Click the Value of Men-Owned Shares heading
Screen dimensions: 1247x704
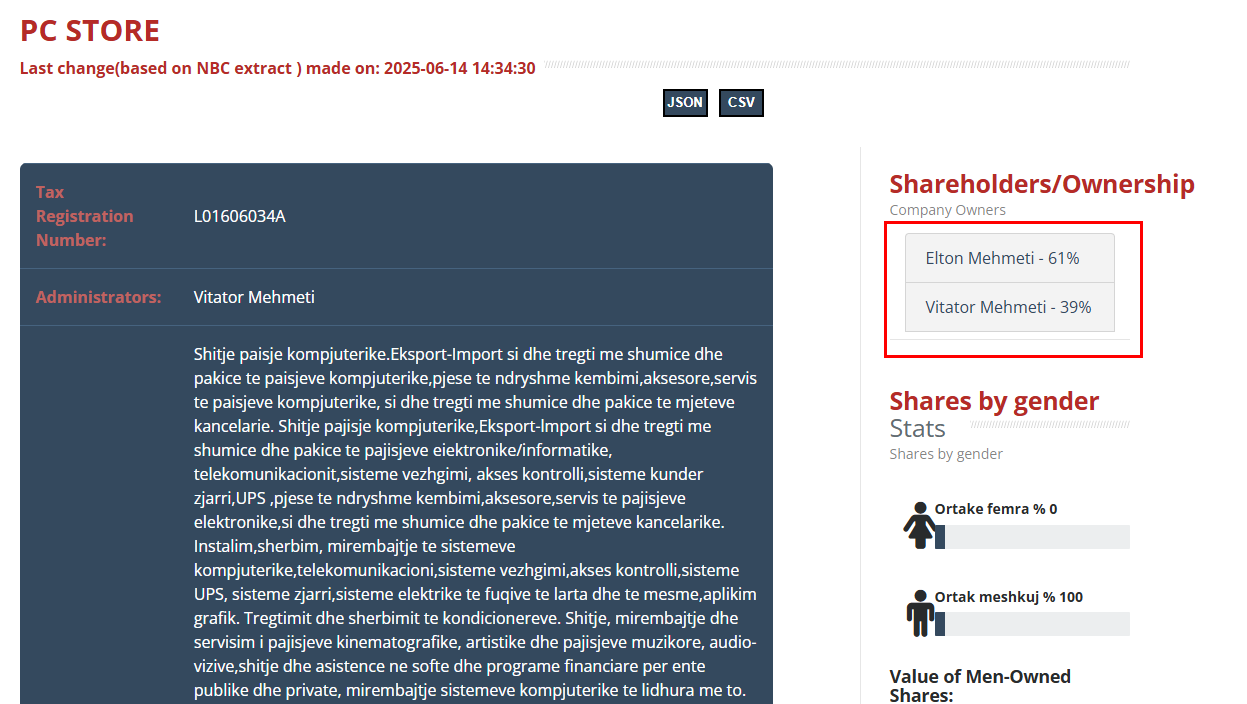[980, 686]
